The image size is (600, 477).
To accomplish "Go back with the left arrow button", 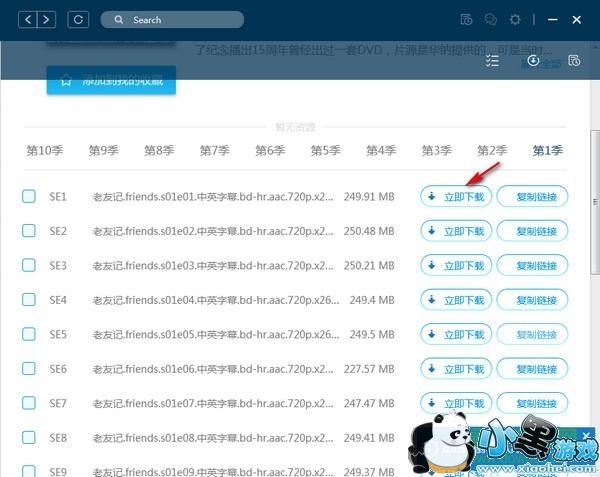I will pos(28,20).
